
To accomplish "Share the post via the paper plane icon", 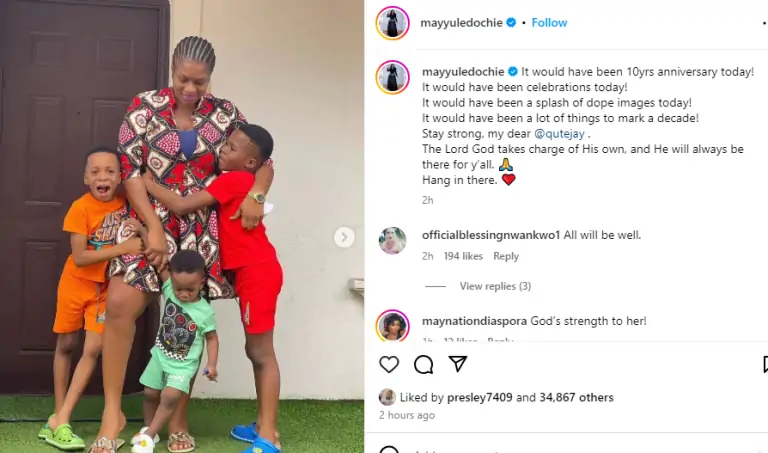I will coord(457,364).
